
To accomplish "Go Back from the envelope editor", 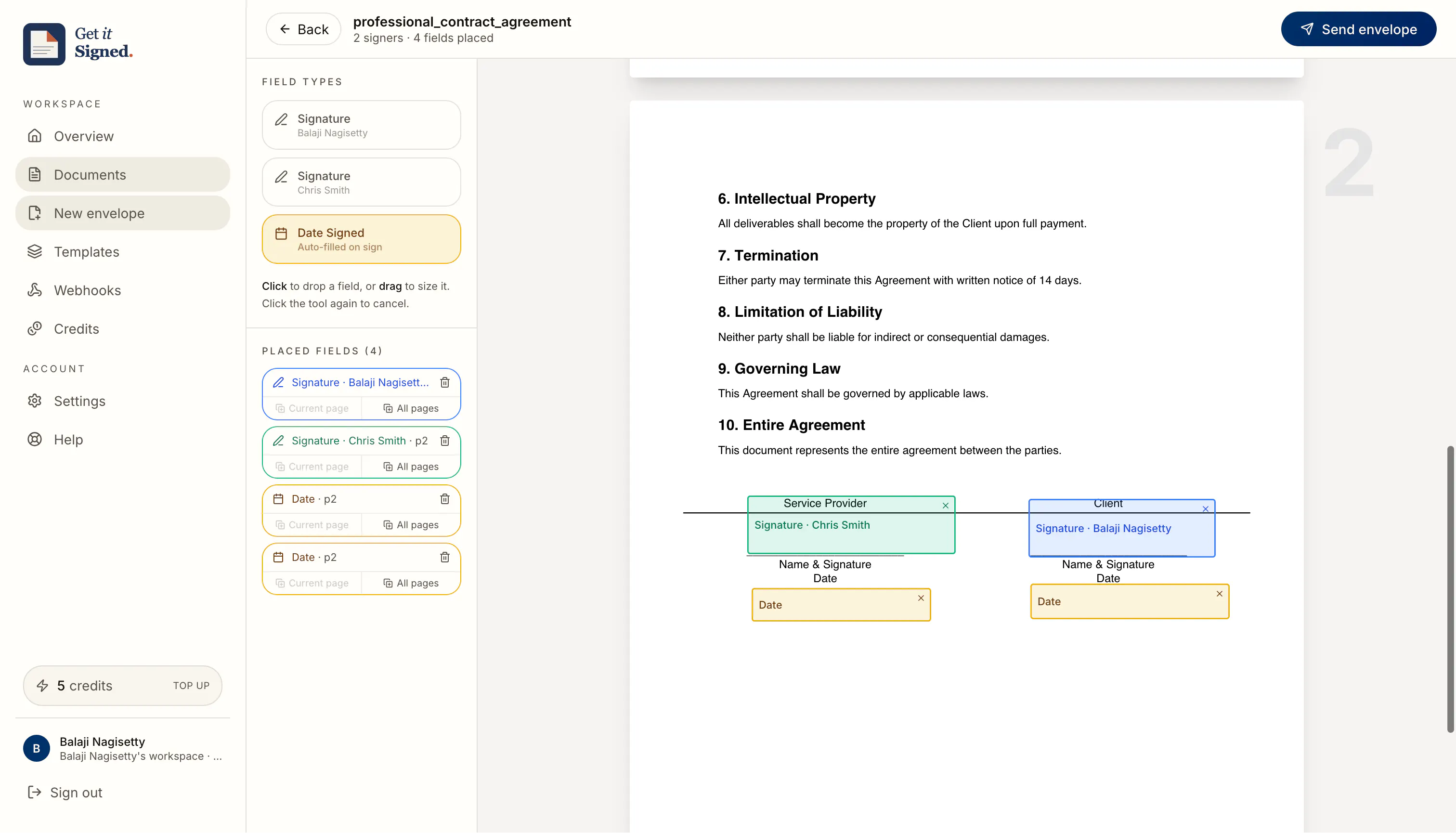I will [x=303, y=29].
